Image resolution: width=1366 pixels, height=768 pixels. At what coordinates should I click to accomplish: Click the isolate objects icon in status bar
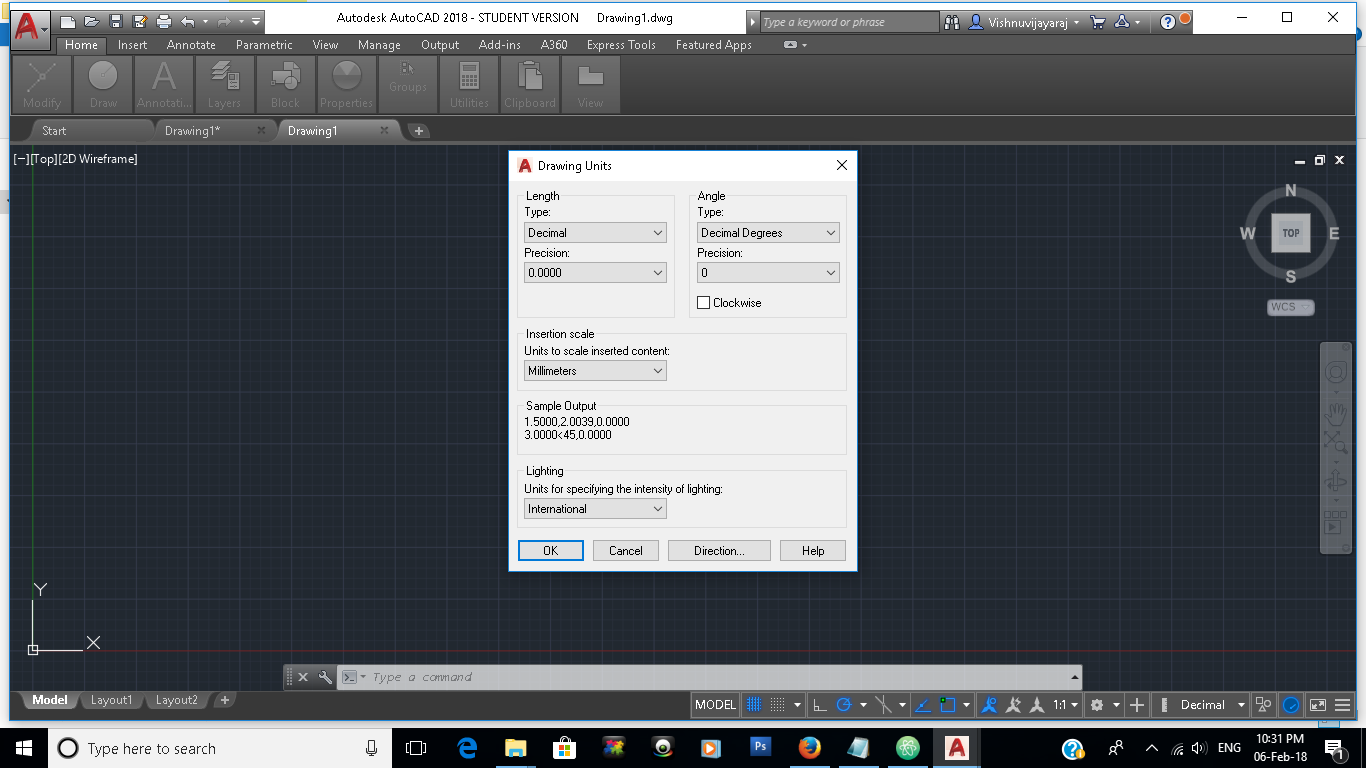point(1264,705)
